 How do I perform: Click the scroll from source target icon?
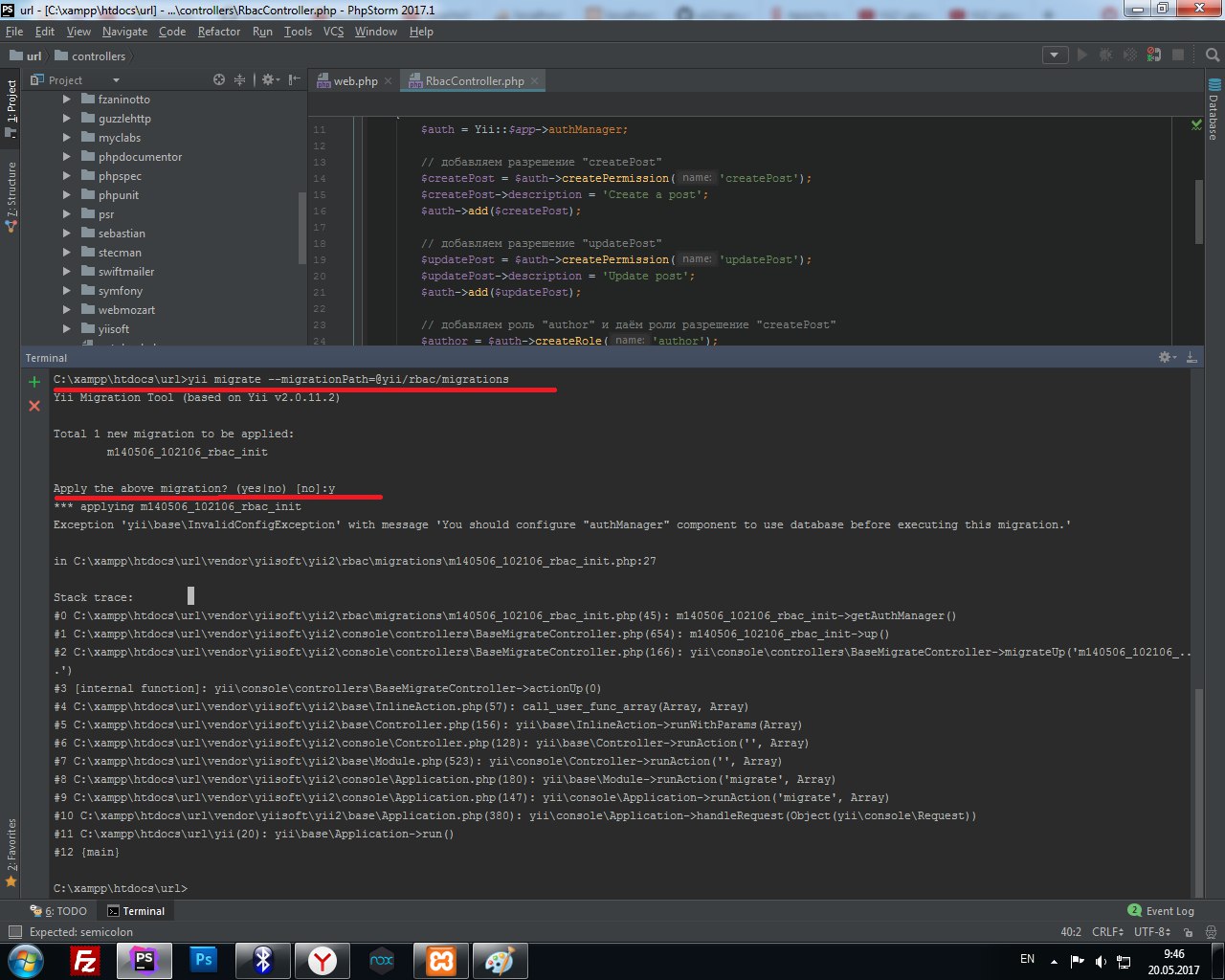219,80
